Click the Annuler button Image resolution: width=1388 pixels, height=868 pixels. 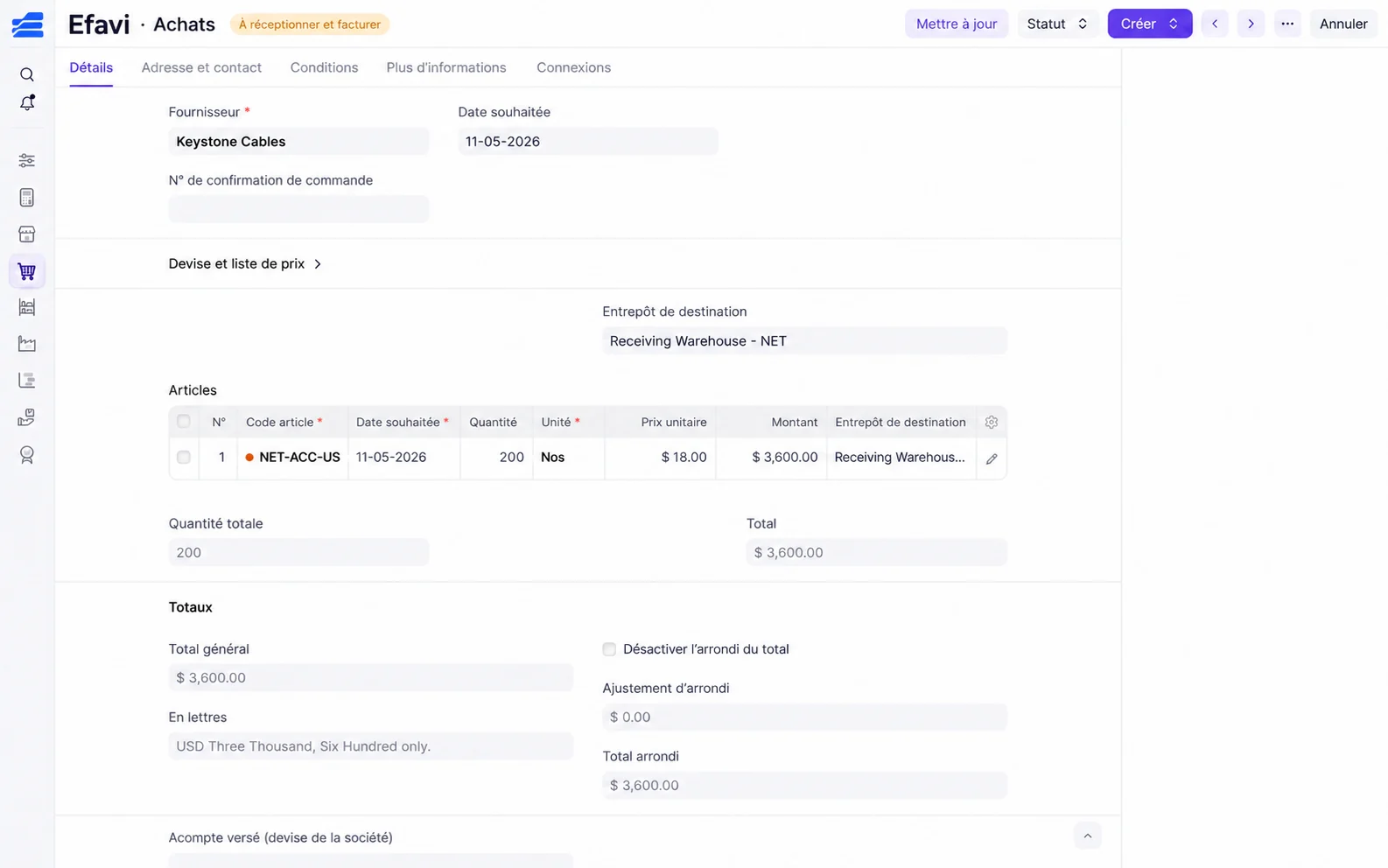pos(1343,24)
